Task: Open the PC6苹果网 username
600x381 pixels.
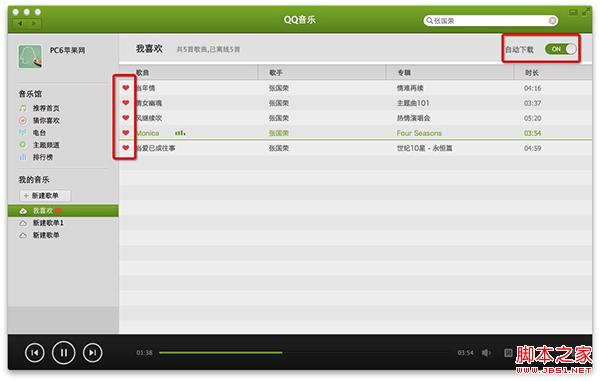Action: pos(67,50)
